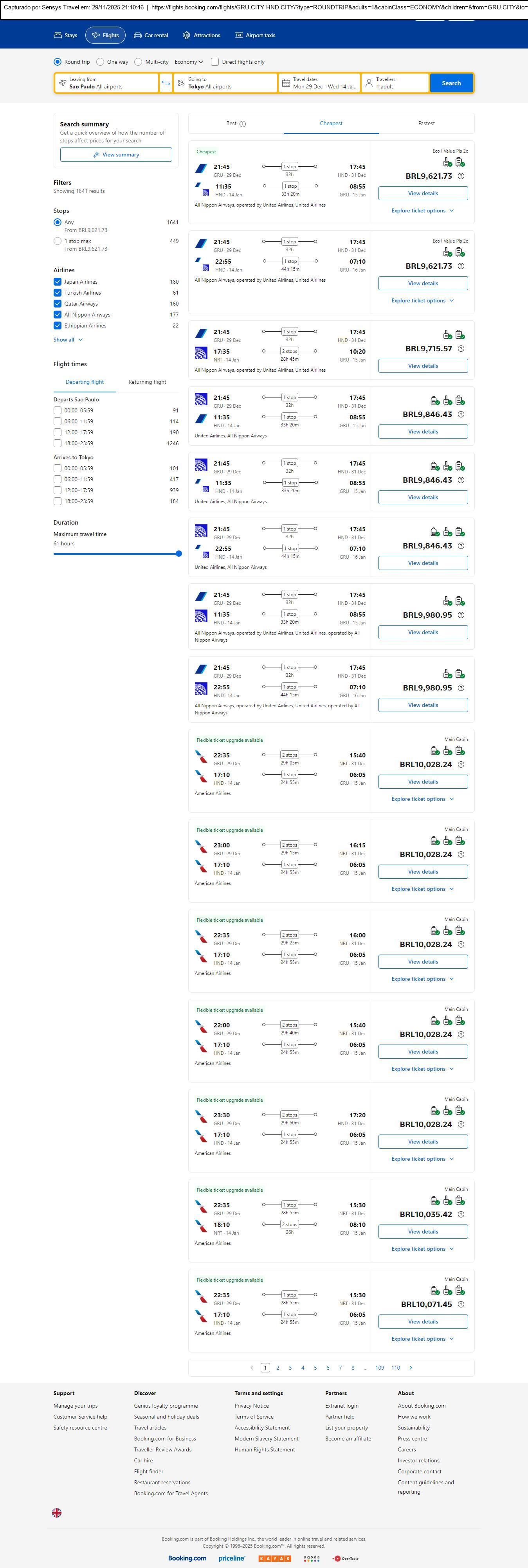Expand Show all airlines list
Screen dimensions: 528x1568
pyautogui.click(x=68, y=340)
